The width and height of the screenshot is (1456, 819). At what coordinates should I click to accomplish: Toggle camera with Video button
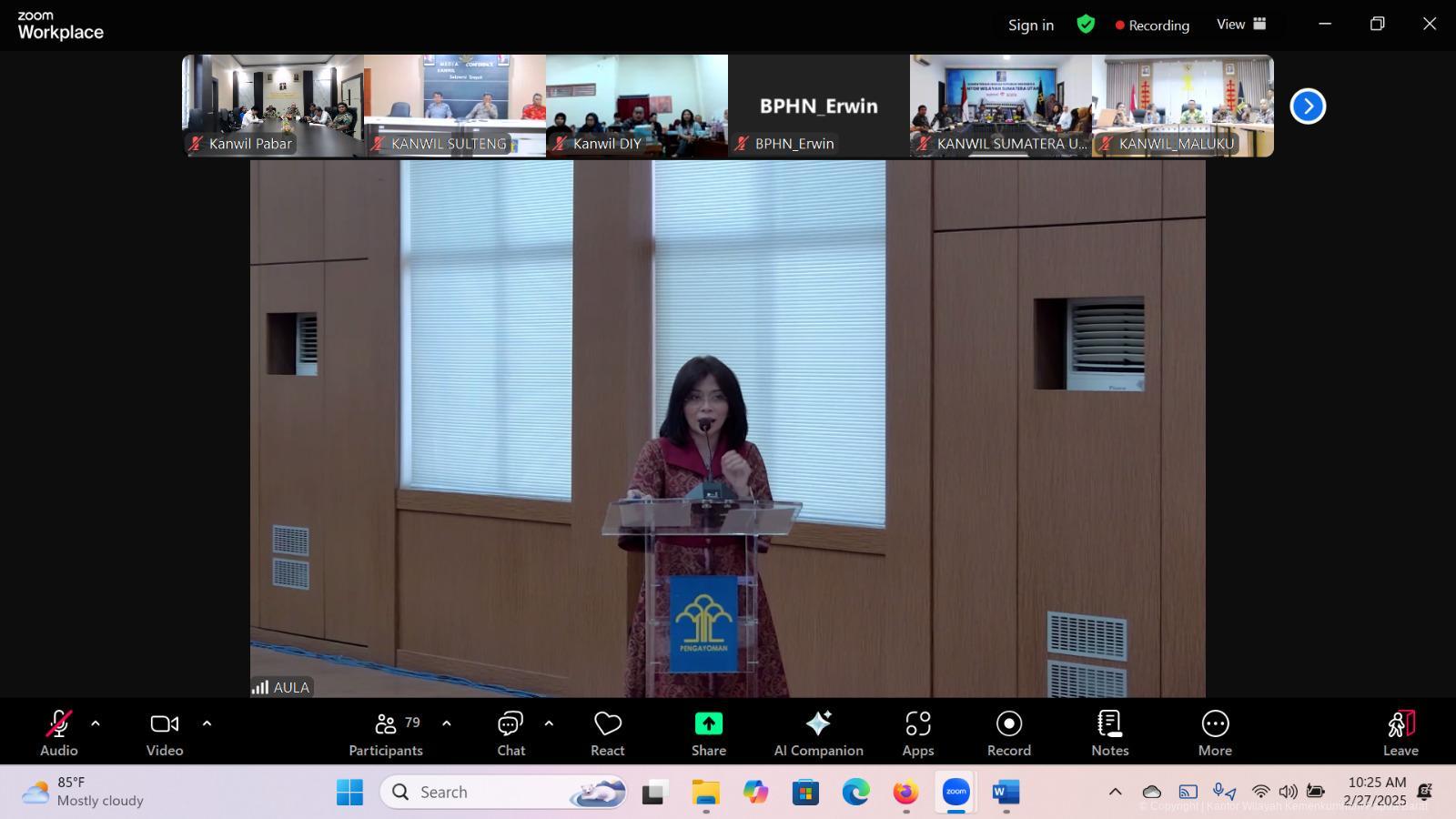[165, 733]
